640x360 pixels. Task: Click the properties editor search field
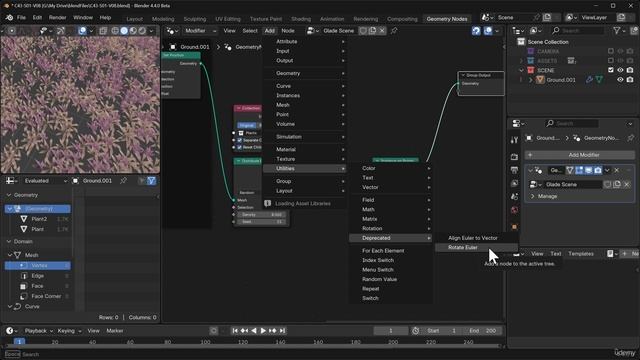(x=572, y=123)
